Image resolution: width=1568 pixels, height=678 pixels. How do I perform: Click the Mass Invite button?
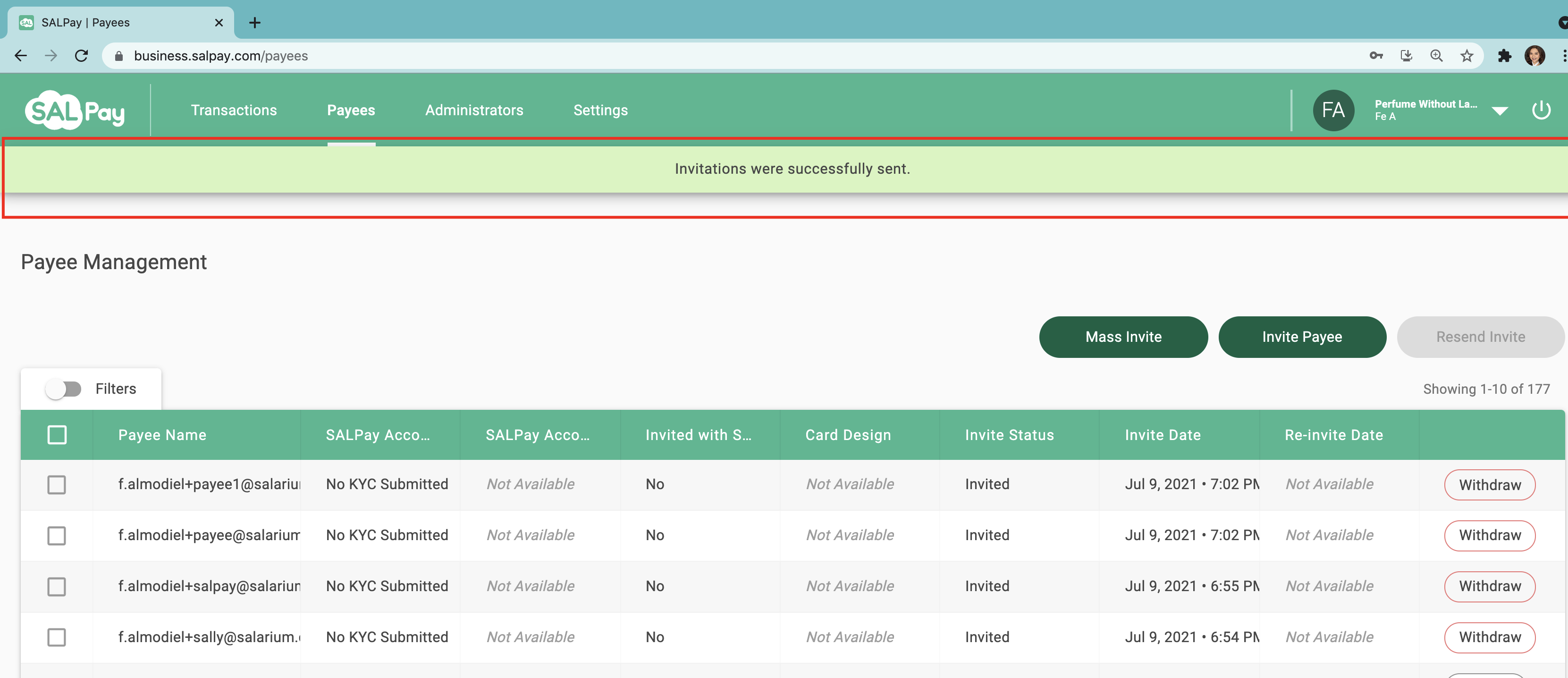[x=1123, y=337]
